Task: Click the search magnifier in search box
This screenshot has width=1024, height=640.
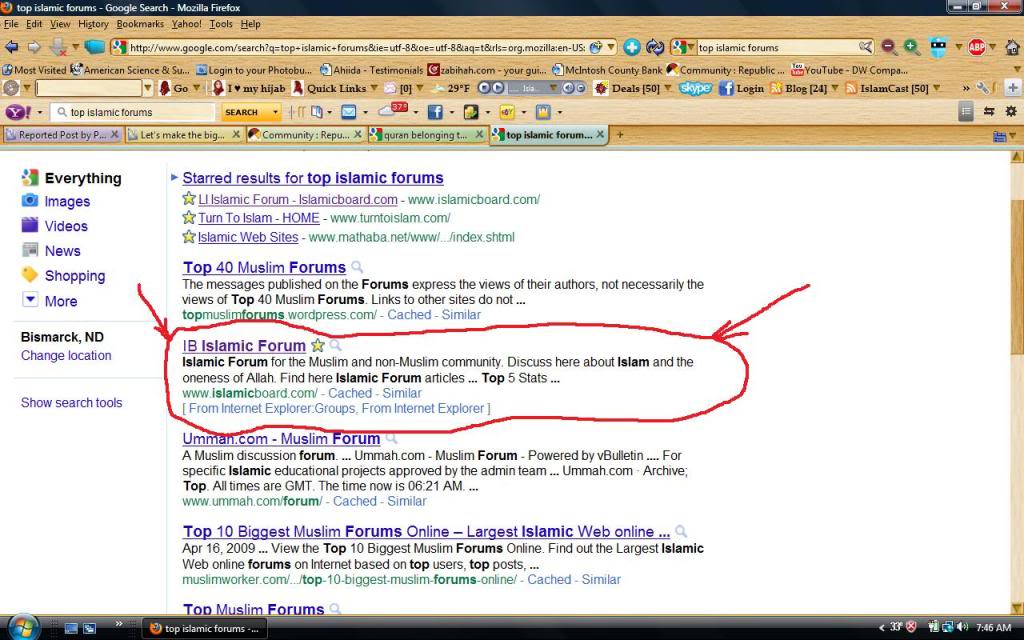Action: [866, 47]
